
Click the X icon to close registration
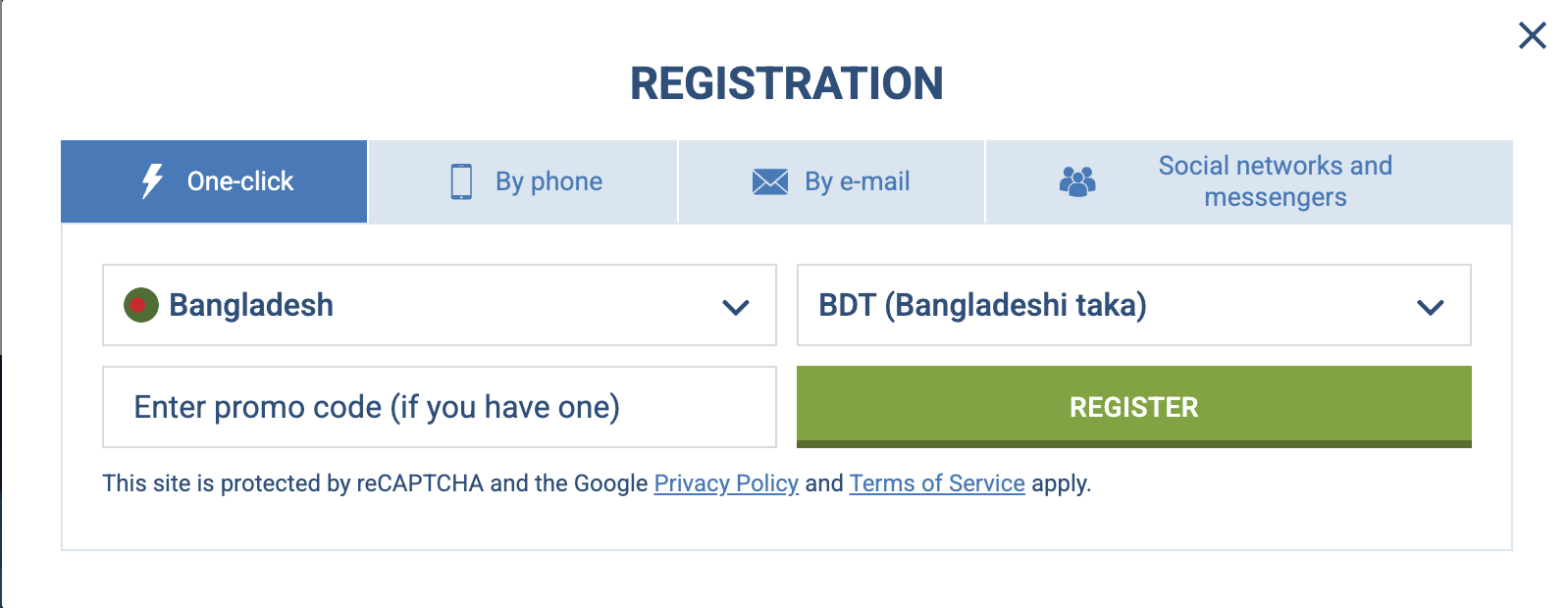pos(1531,35)
